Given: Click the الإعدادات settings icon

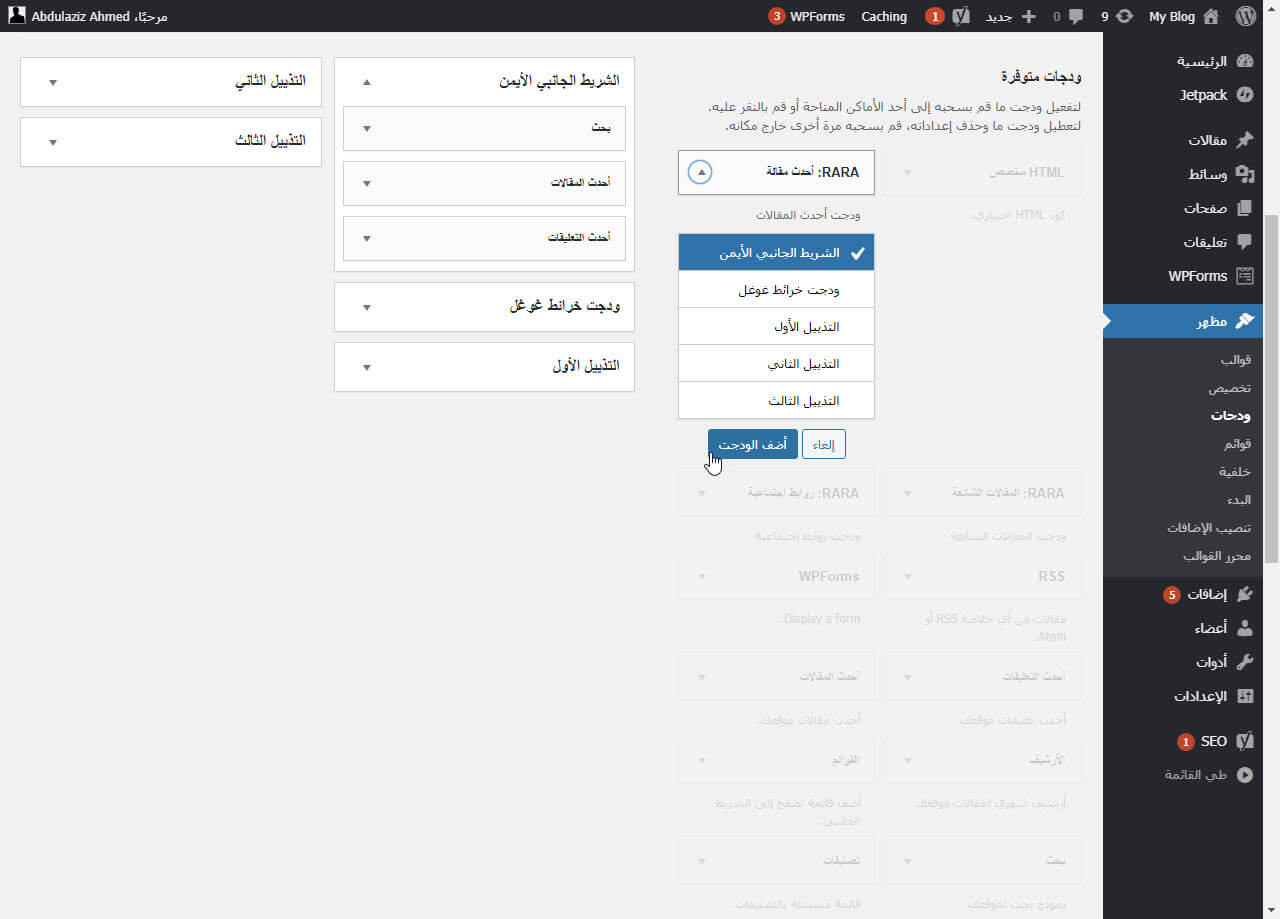Looking at the screenshot, I should [x=1244, y=696].
